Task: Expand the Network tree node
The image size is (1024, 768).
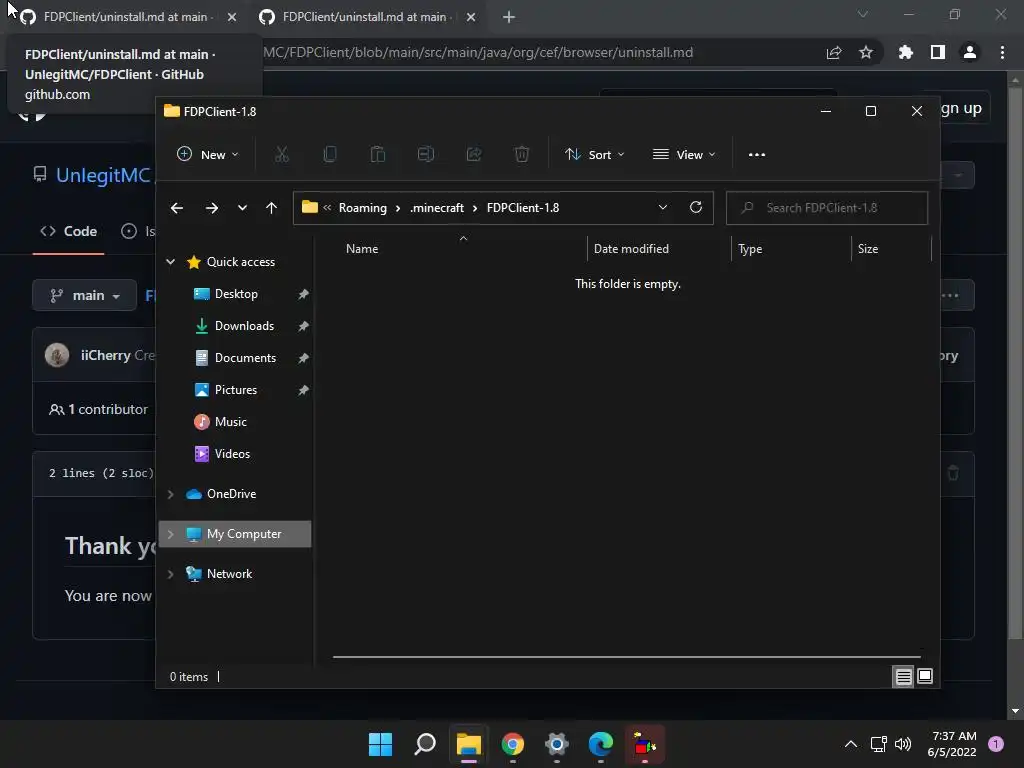Action: pyautogui.click(x=170, y=574)
